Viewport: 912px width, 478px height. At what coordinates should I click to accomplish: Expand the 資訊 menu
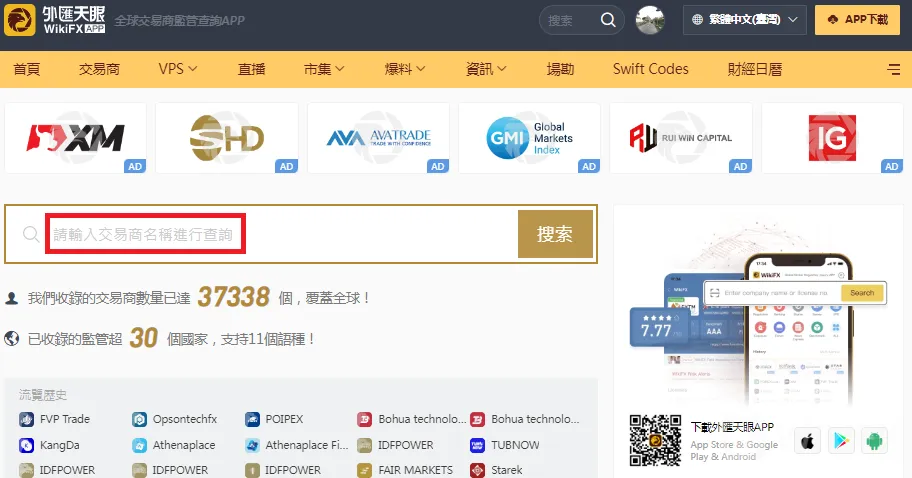pyautogui.click(x=486, y=69)
